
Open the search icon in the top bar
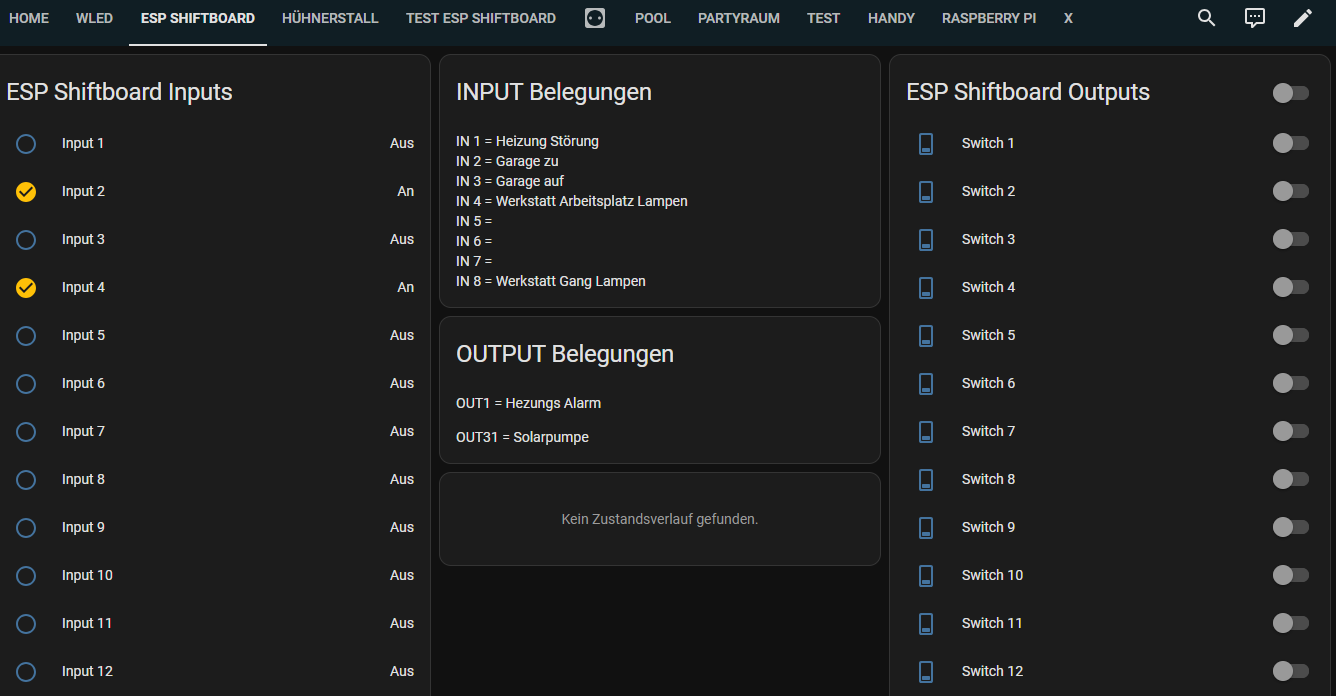[x=1206, y=17]
